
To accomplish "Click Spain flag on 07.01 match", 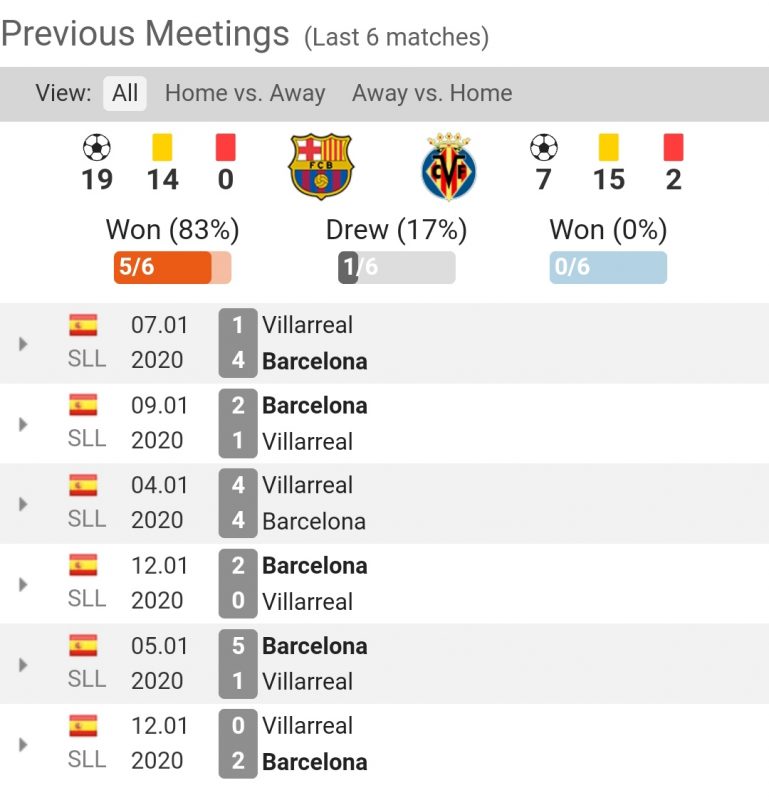I will click(x=83, y=325).
